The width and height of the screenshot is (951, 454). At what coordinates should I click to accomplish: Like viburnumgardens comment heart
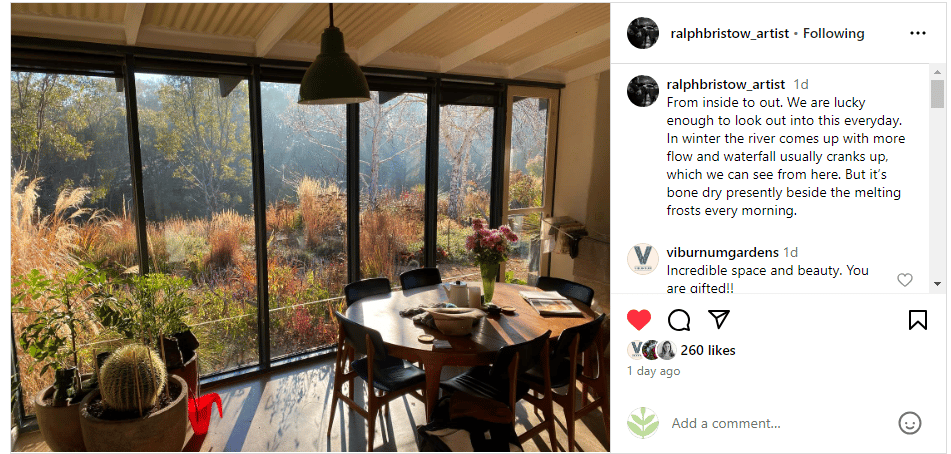pos(904,279)
